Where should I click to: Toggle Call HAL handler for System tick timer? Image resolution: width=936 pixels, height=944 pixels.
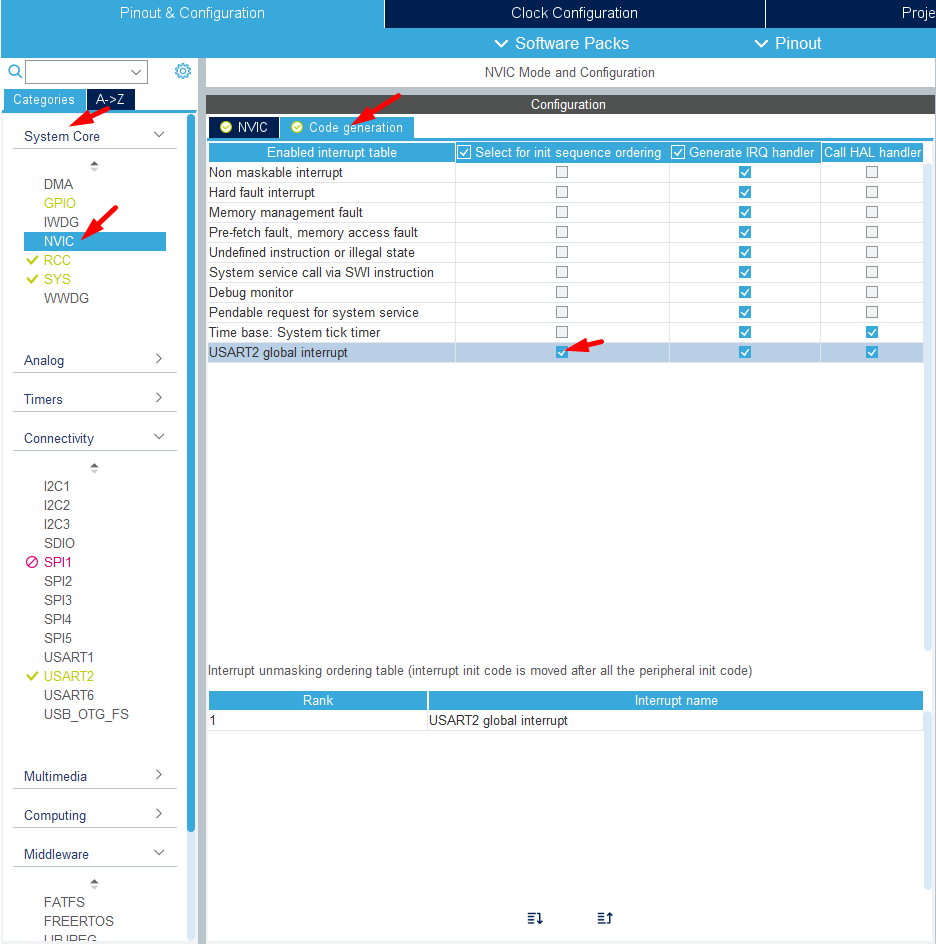pyautogui.click(x=872, y=332)
